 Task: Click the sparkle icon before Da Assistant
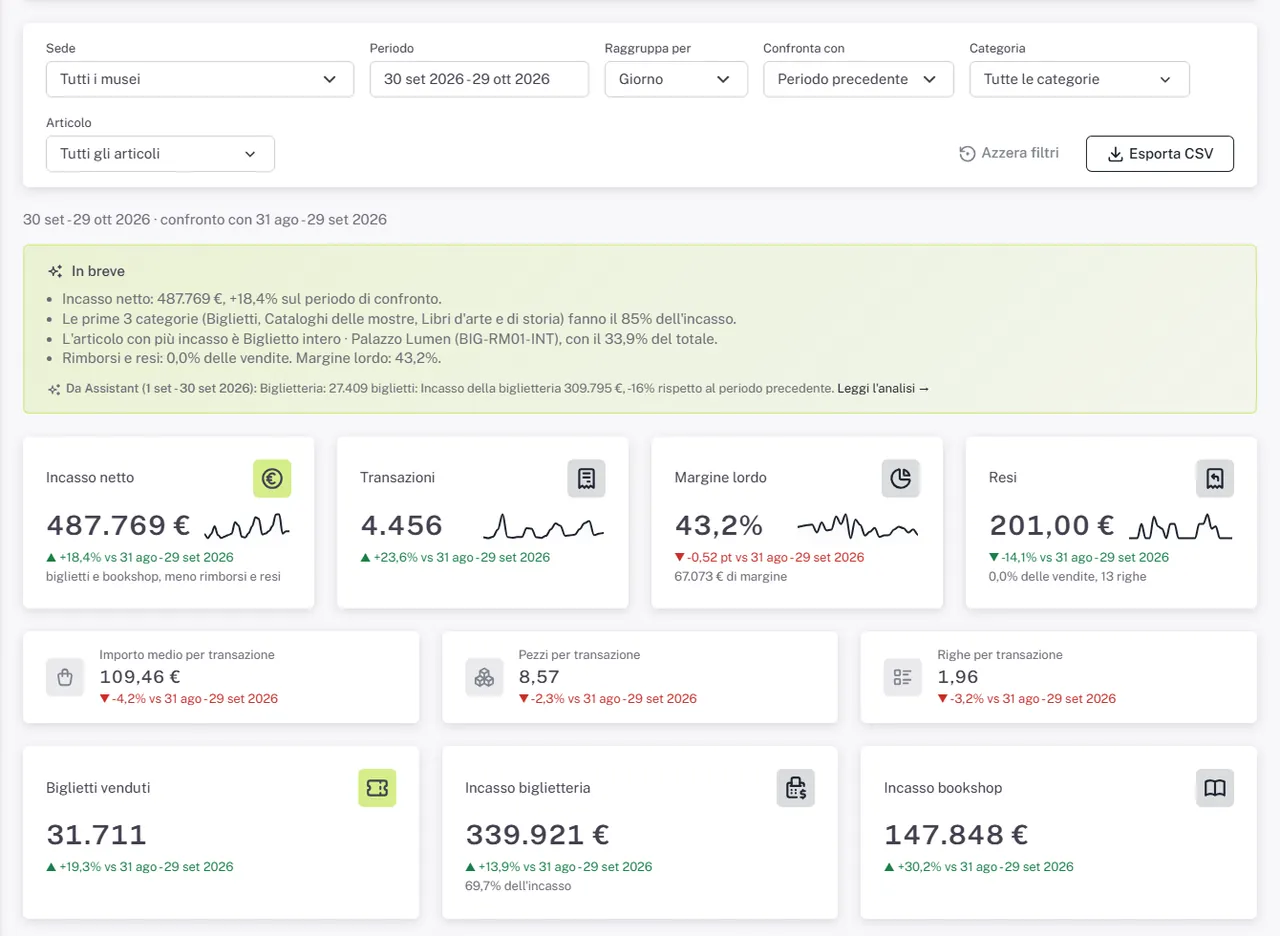click(x=53, y=388)
